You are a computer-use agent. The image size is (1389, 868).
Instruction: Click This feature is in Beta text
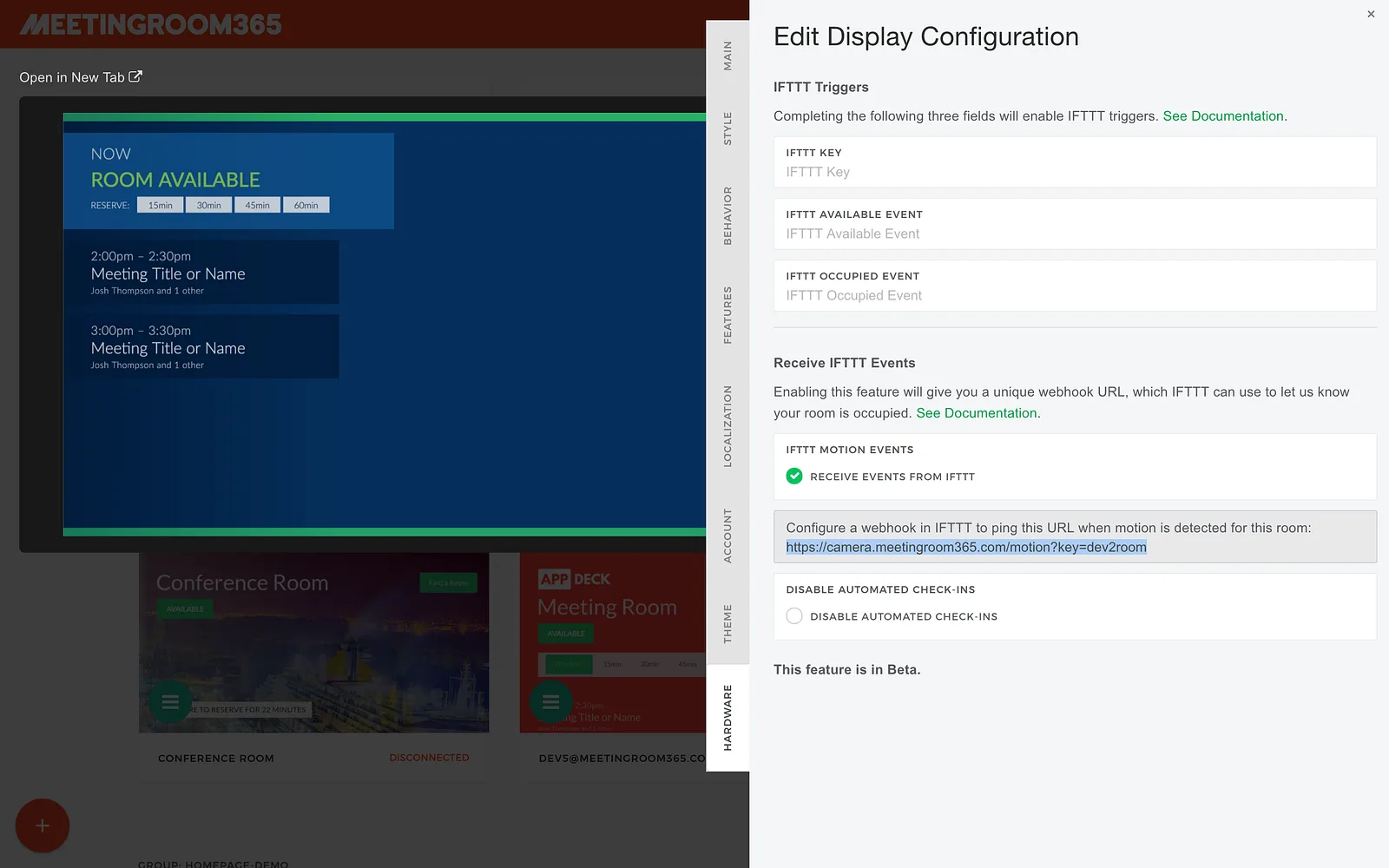(x=847, y=669)
